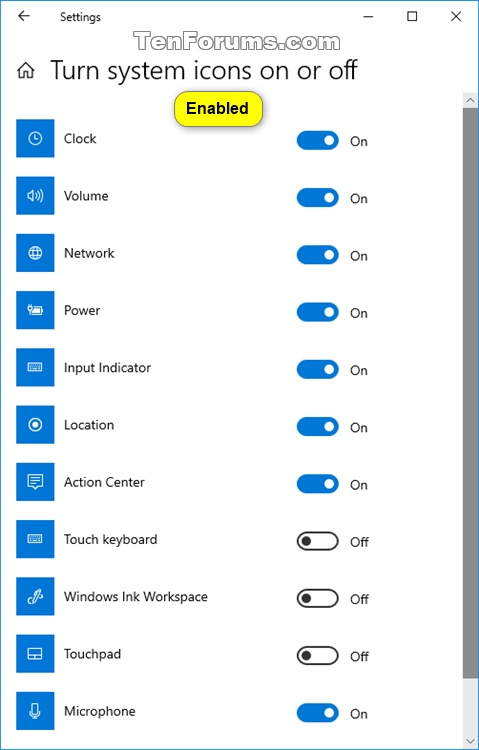The image size is (479, 750).
Task: Enable the Touchpad toggle
Action: (x=318, y=656)
